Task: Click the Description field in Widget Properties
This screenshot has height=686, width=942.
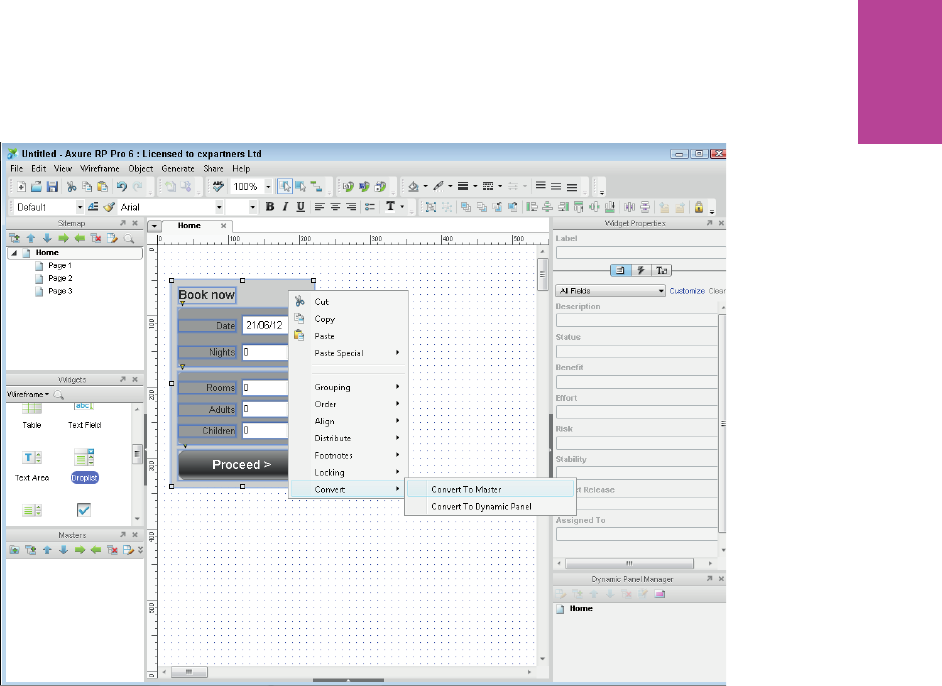Action: pos(637,321)
